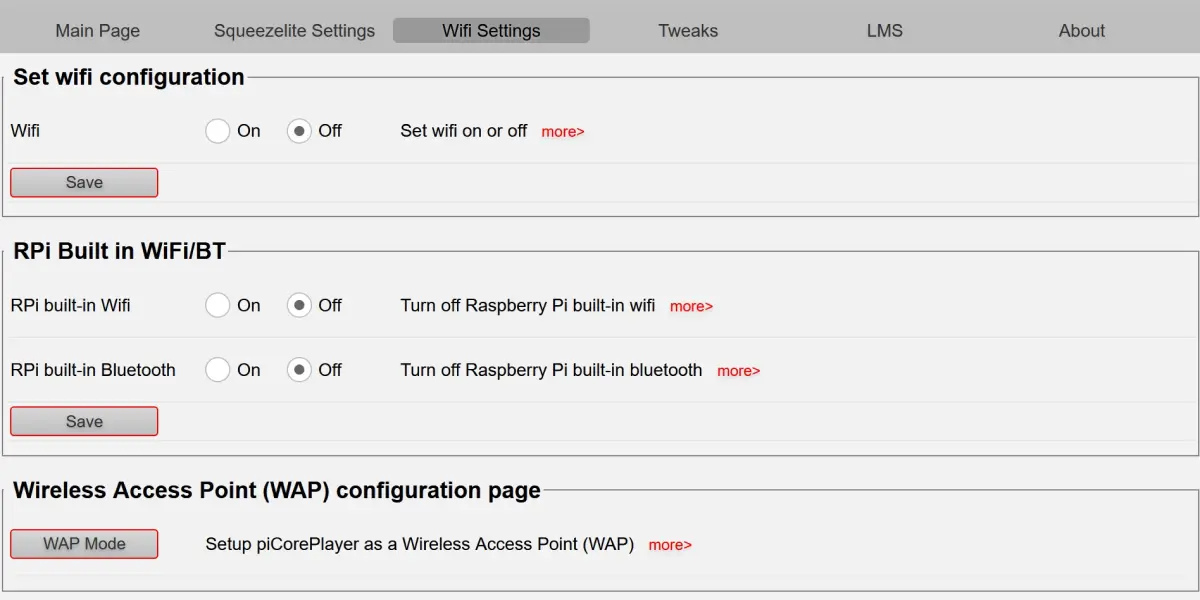Expand more> for Raspberry Pi built-in wifi
The height and width of the screenshot is (600, 1200).
tap(691, 307)
